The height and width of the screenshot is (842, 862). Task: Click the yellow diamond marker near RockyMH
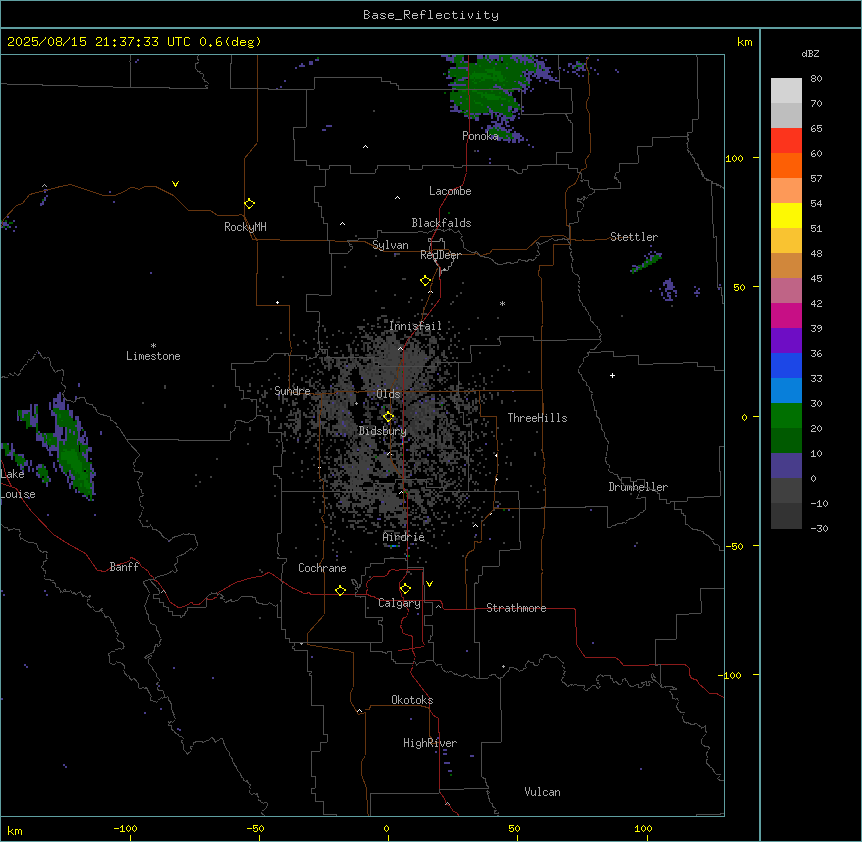pos(250,203)
